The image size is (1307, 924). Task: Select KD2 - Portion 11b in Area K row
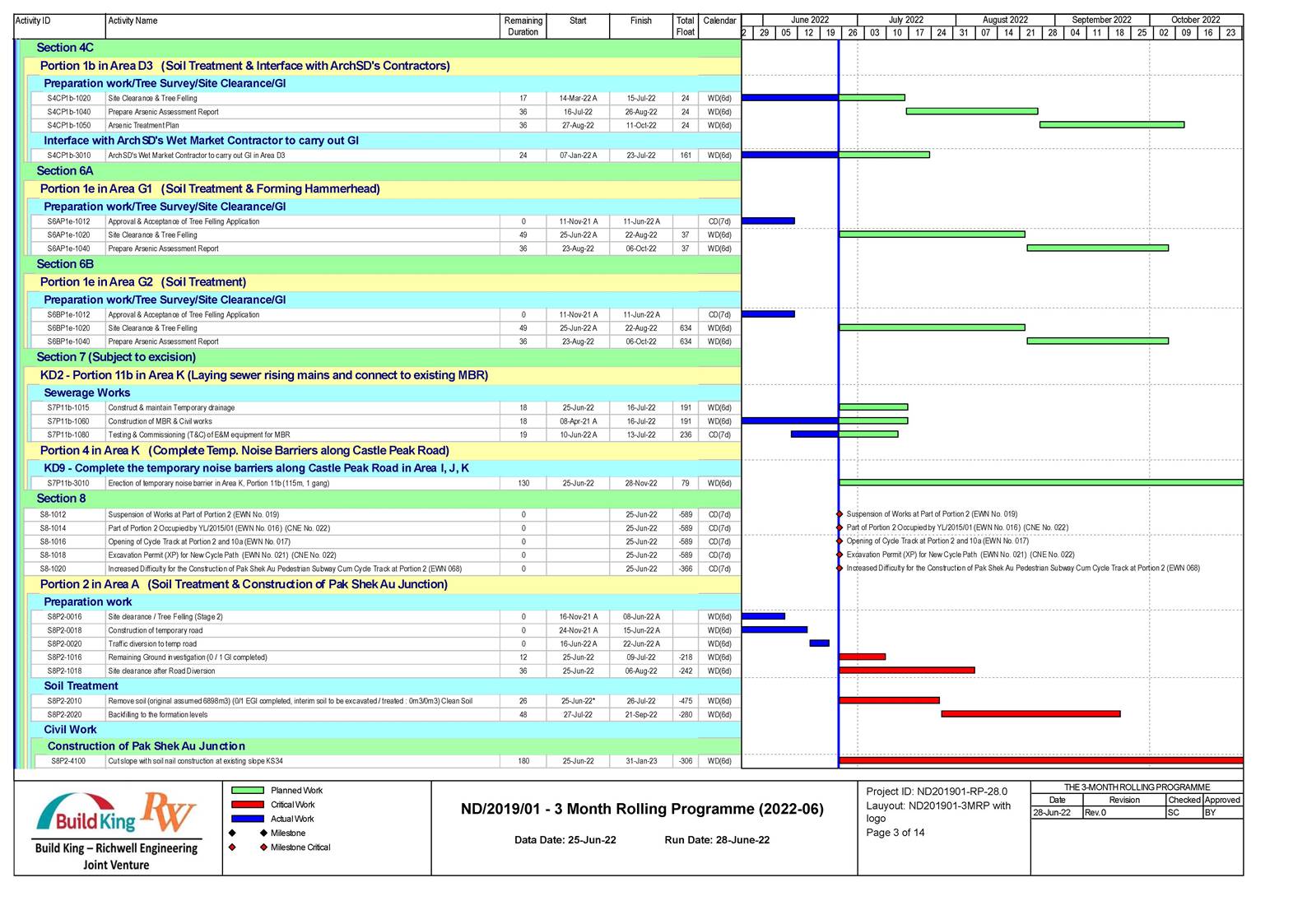382,375
